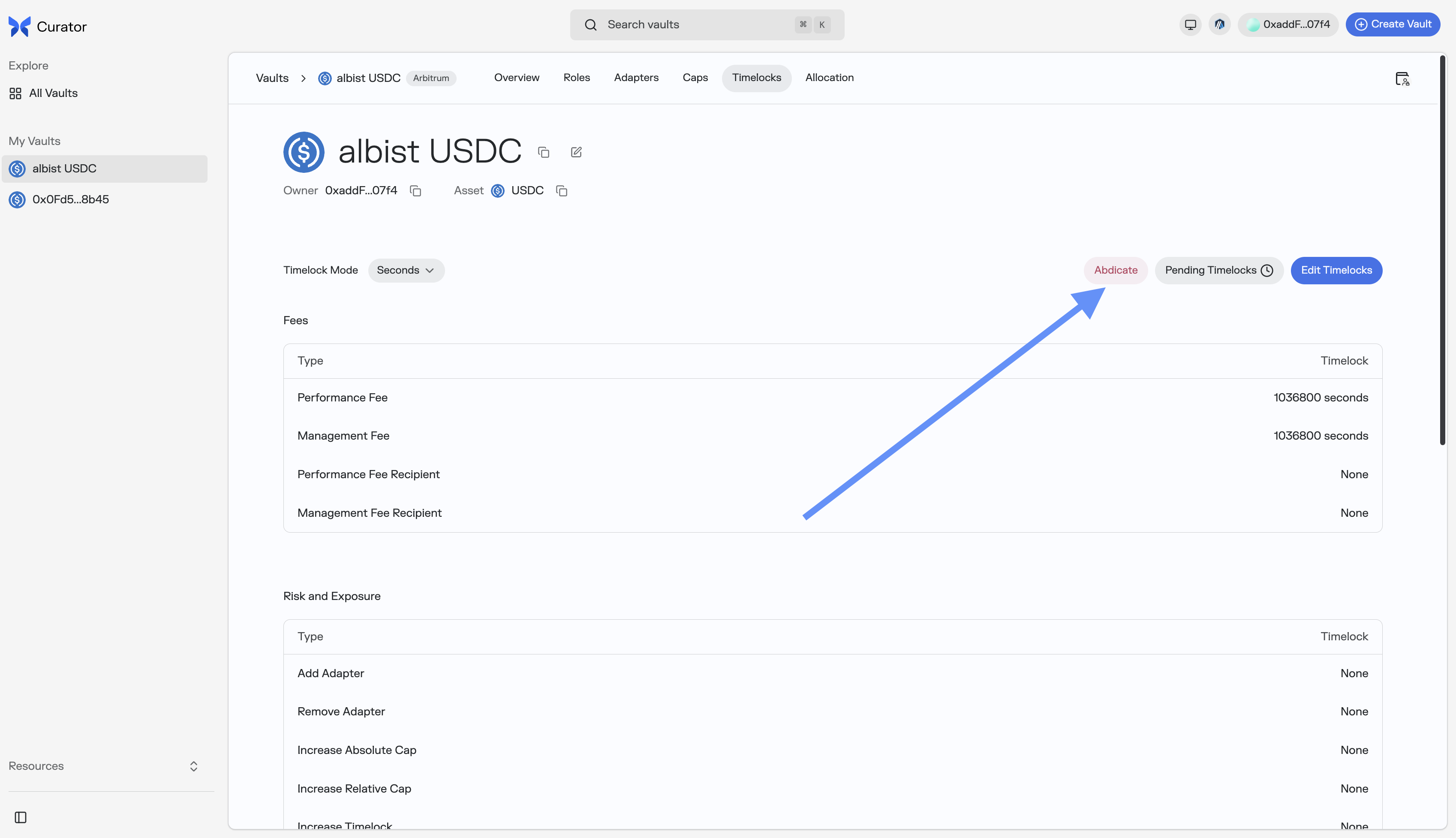
Task: Toggle the sidebar collapse icon
Action: pyautogui.click(x=21, y=817)
